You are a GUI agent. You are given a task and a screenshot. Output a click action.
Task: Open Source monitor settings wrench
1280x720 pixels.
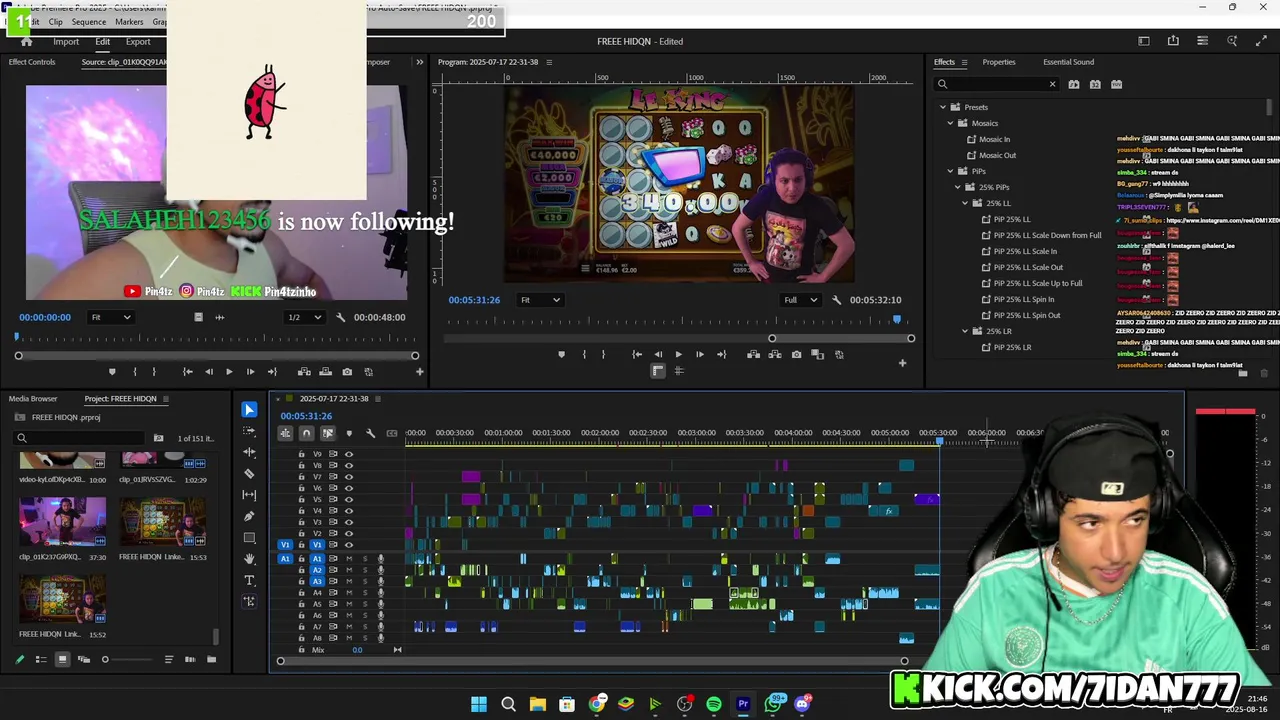(340, 317)
